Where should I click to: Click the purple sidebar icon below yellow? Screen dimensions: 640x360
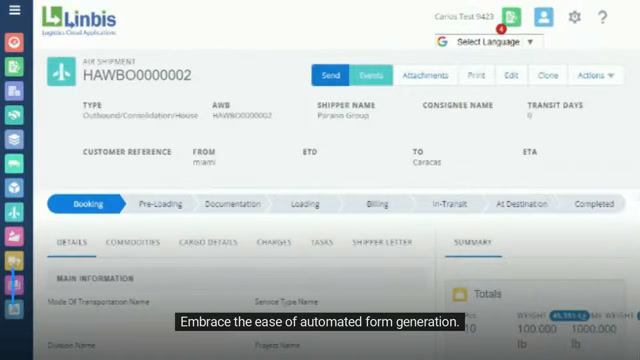tap(14, 284)
